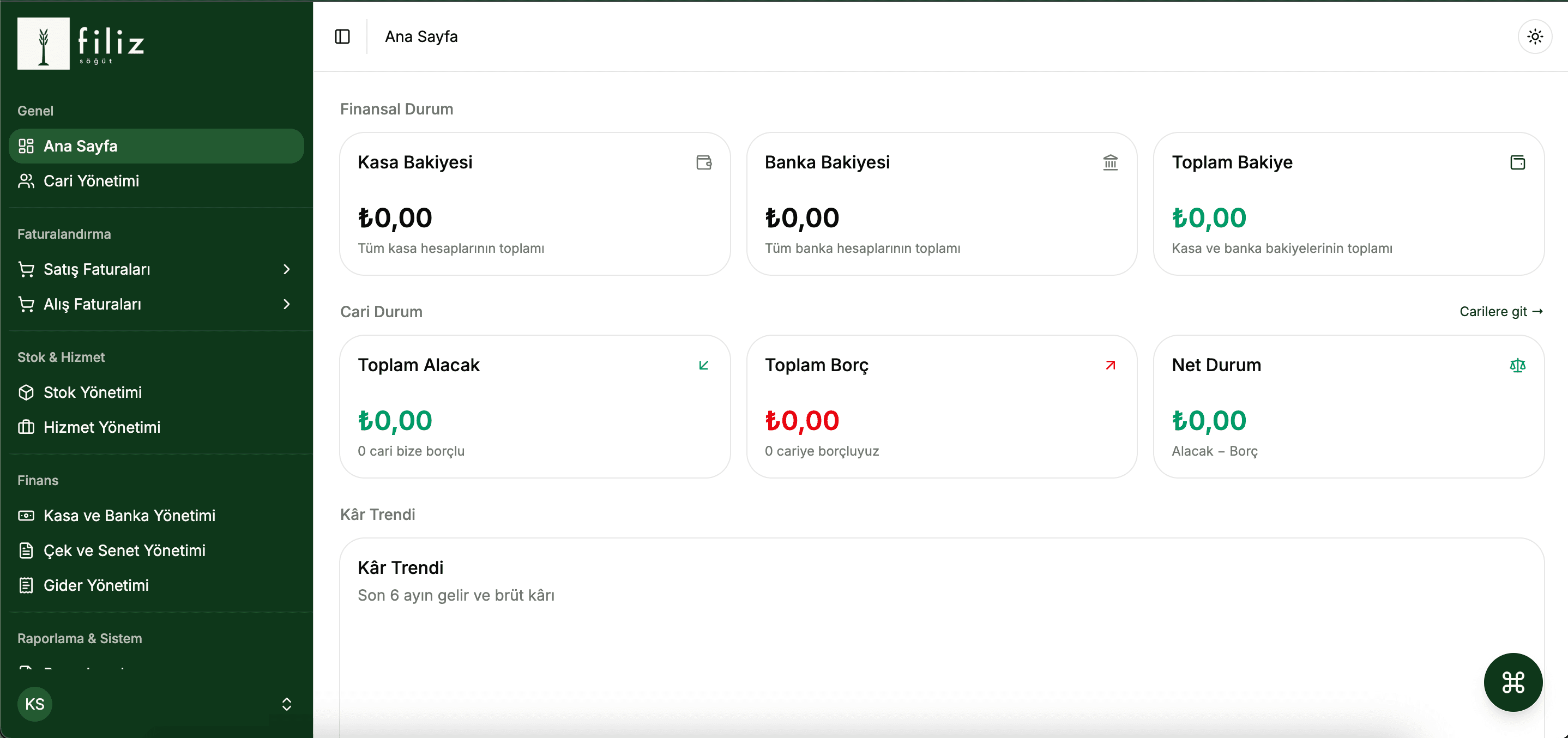The image size is (1568, 738).
Task: Click the Stok Yönetimi box icon
Action: pos(26,392)
